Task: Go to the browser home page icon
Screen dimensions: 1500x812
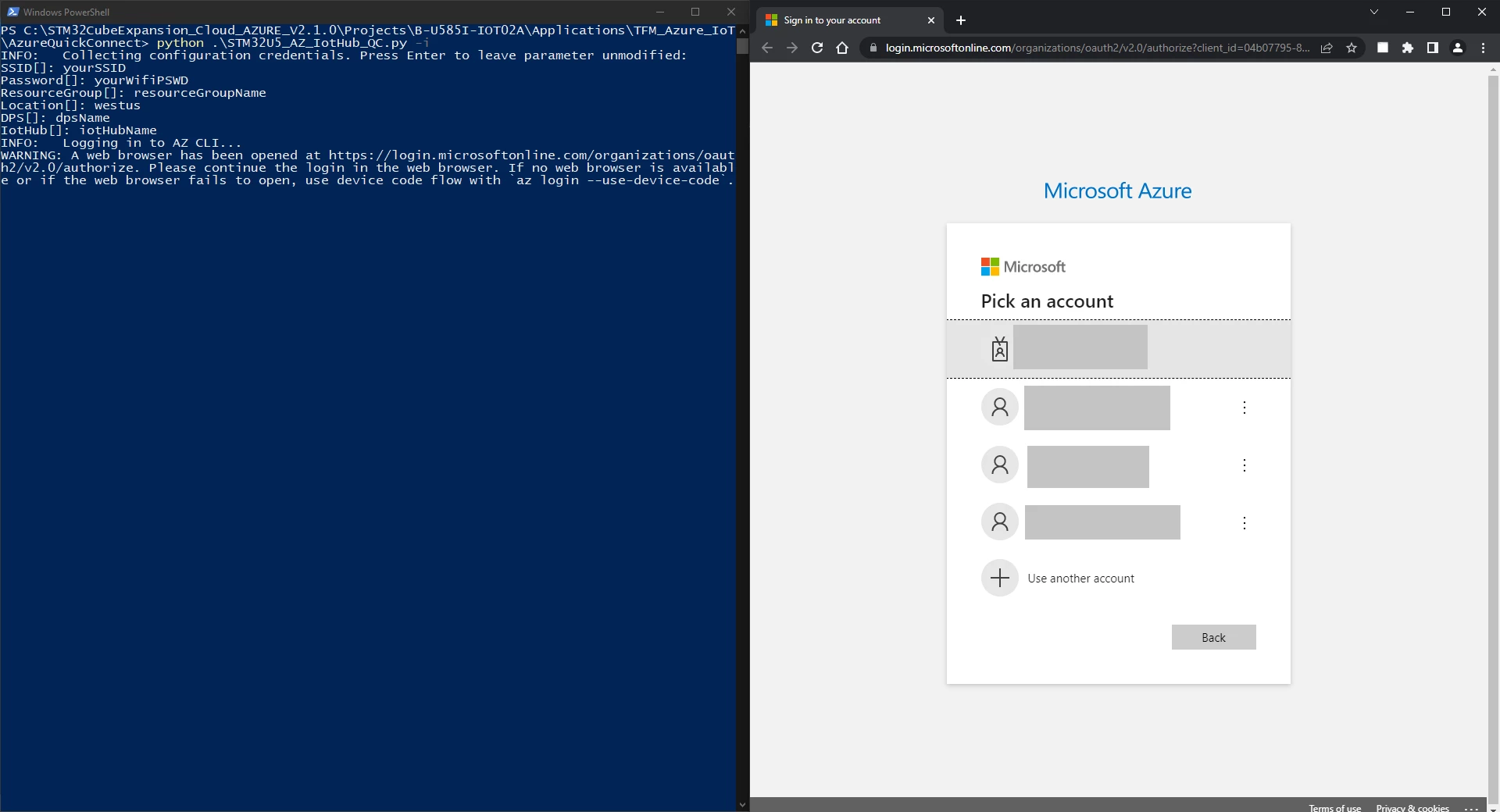Action: tap(842, 48)
